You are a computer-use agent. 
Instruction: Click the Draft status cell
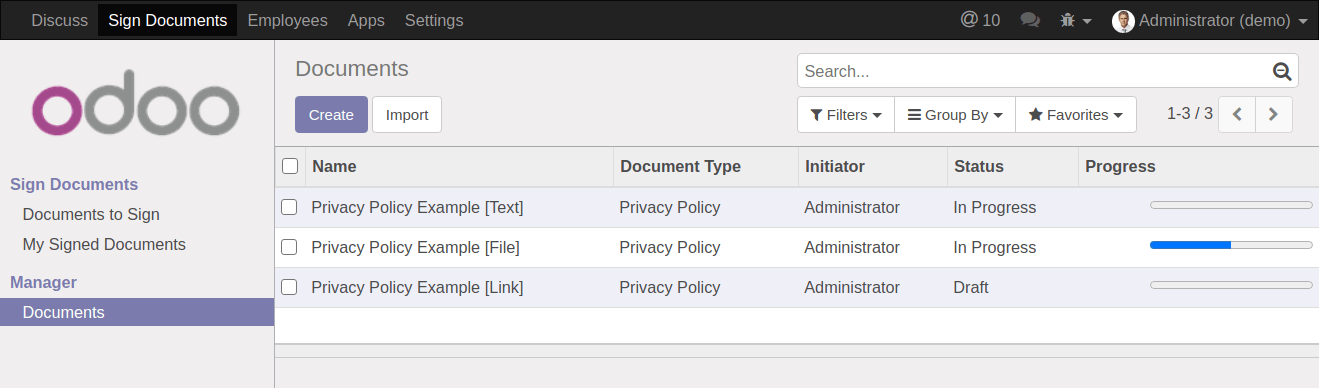[970, 287]
